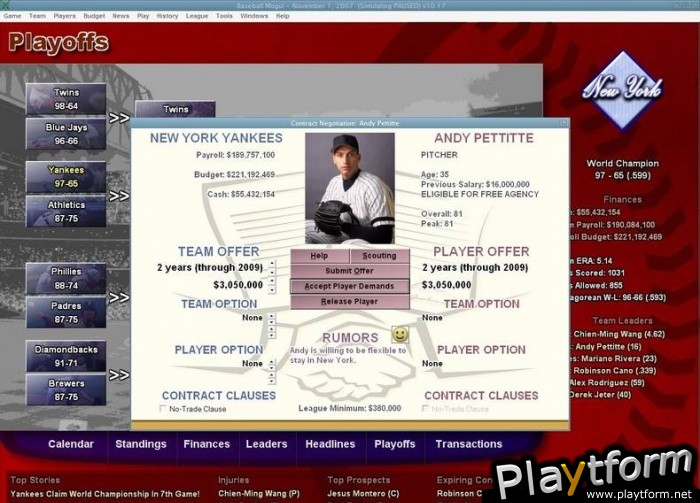Open the News menu
The image size is (700, 503).
pos(121,16)
